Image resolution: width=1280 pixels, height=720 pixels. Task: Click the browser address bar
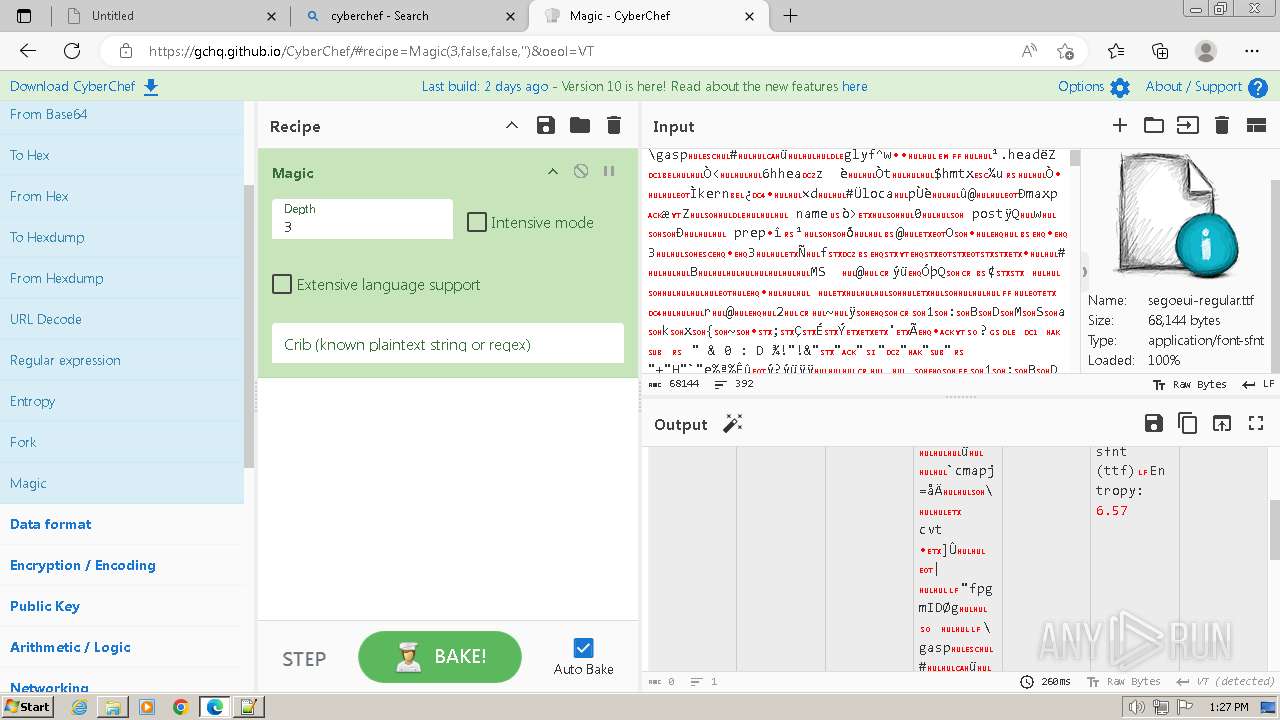(560, 51)
